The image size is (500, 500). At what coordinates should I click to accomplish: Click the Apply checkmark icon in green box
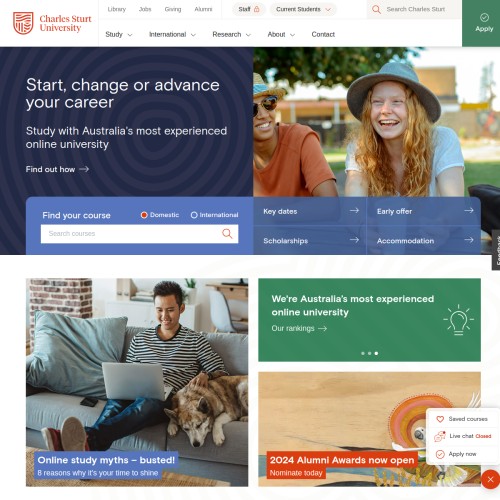tap(484, 17)
